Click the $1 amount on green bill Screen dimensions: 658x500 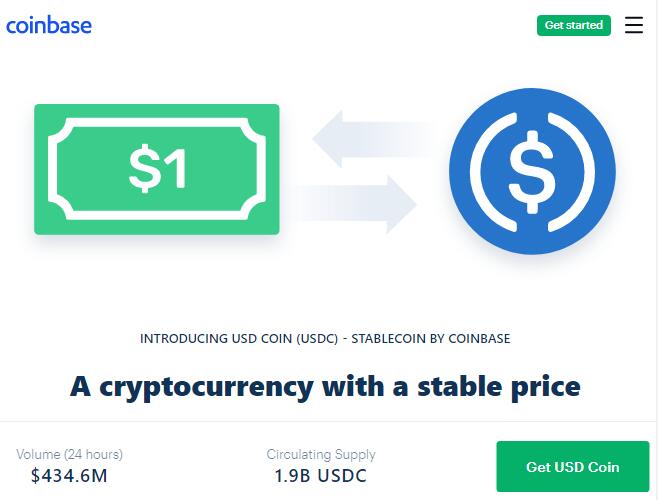point(158,168)
